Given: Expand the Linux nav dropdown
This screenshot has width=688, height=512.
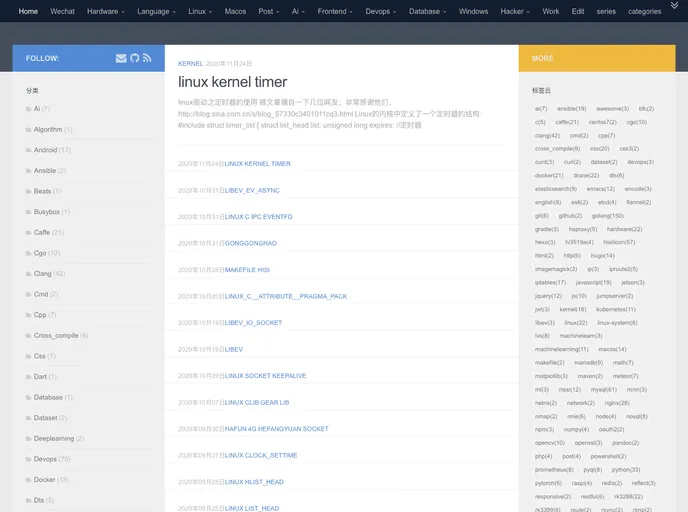Looking at the screenshot, I should (200, 11).
